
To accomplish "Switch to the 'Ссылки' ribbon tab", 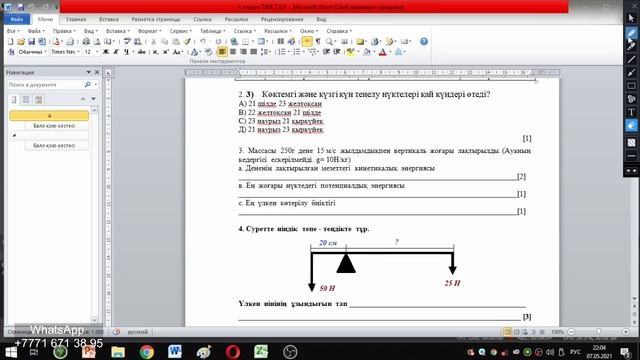I will pos(202,19).
